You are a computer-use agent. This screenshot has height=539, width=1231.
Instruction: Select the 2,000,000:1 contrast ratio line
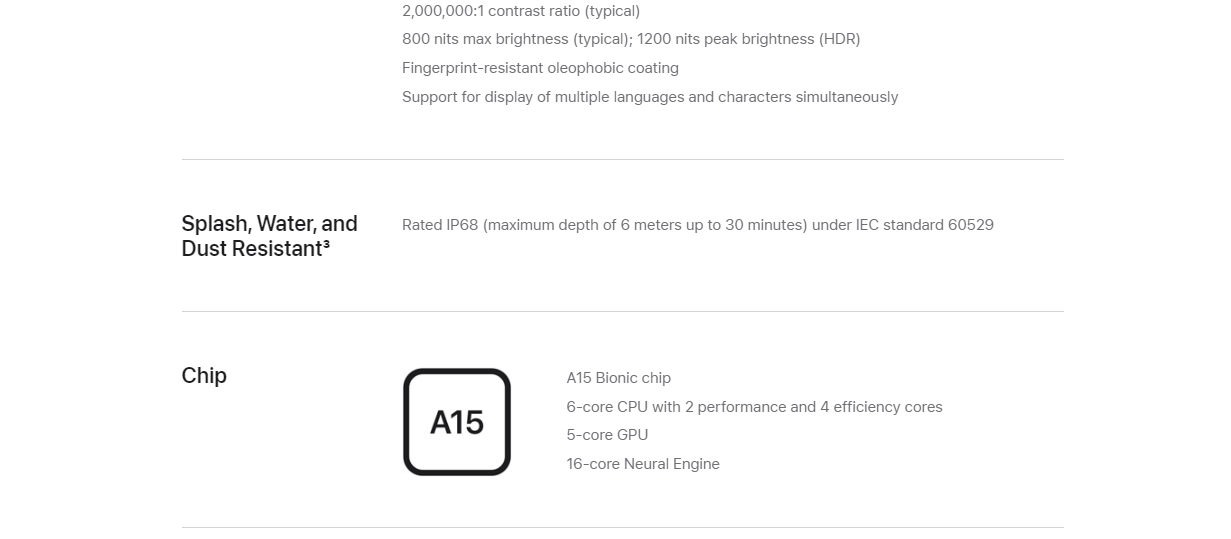(521, 11)
